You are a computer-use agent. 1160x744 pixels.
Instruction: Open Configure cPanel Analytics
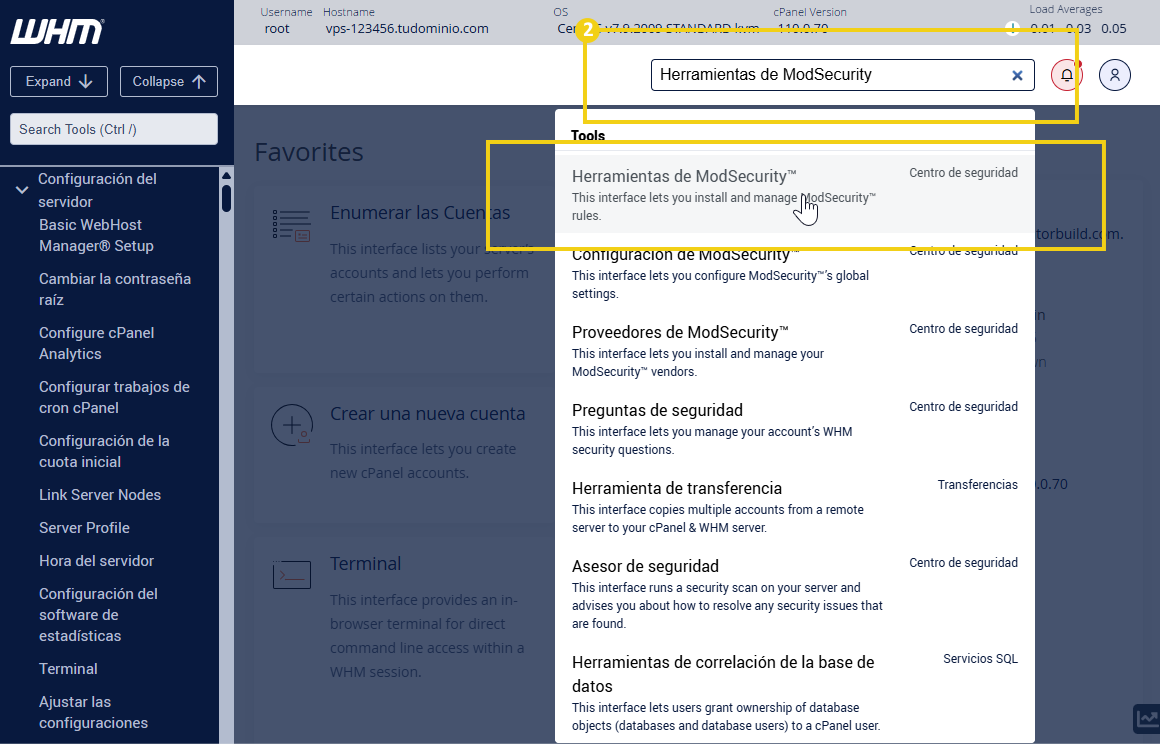tap(96, 343)
